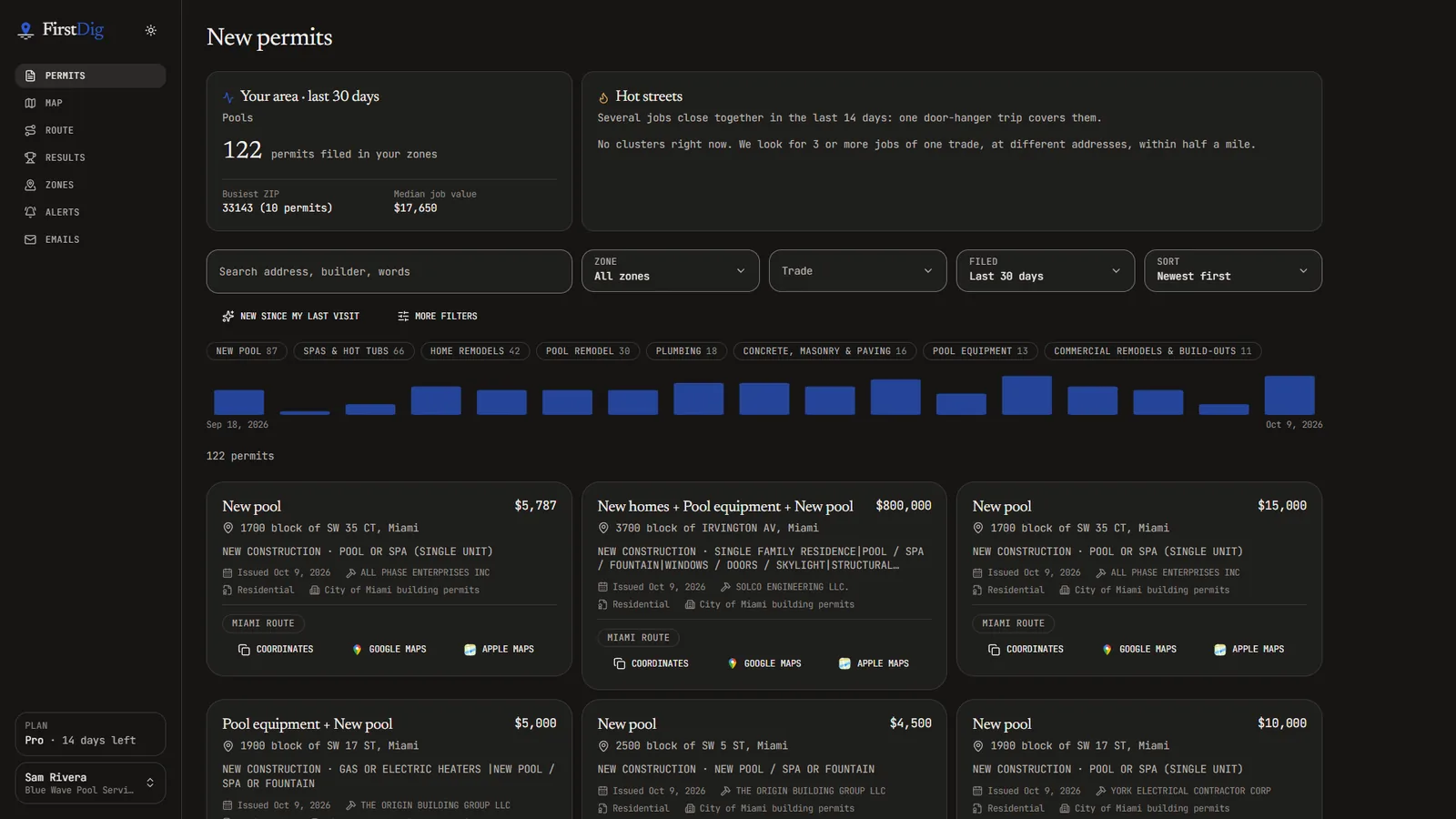The height and width of the screenshot is (819, 1456).
Task: Select Commercial Remodels & Build-outs 11 chip
Action: click(1153, 351)
